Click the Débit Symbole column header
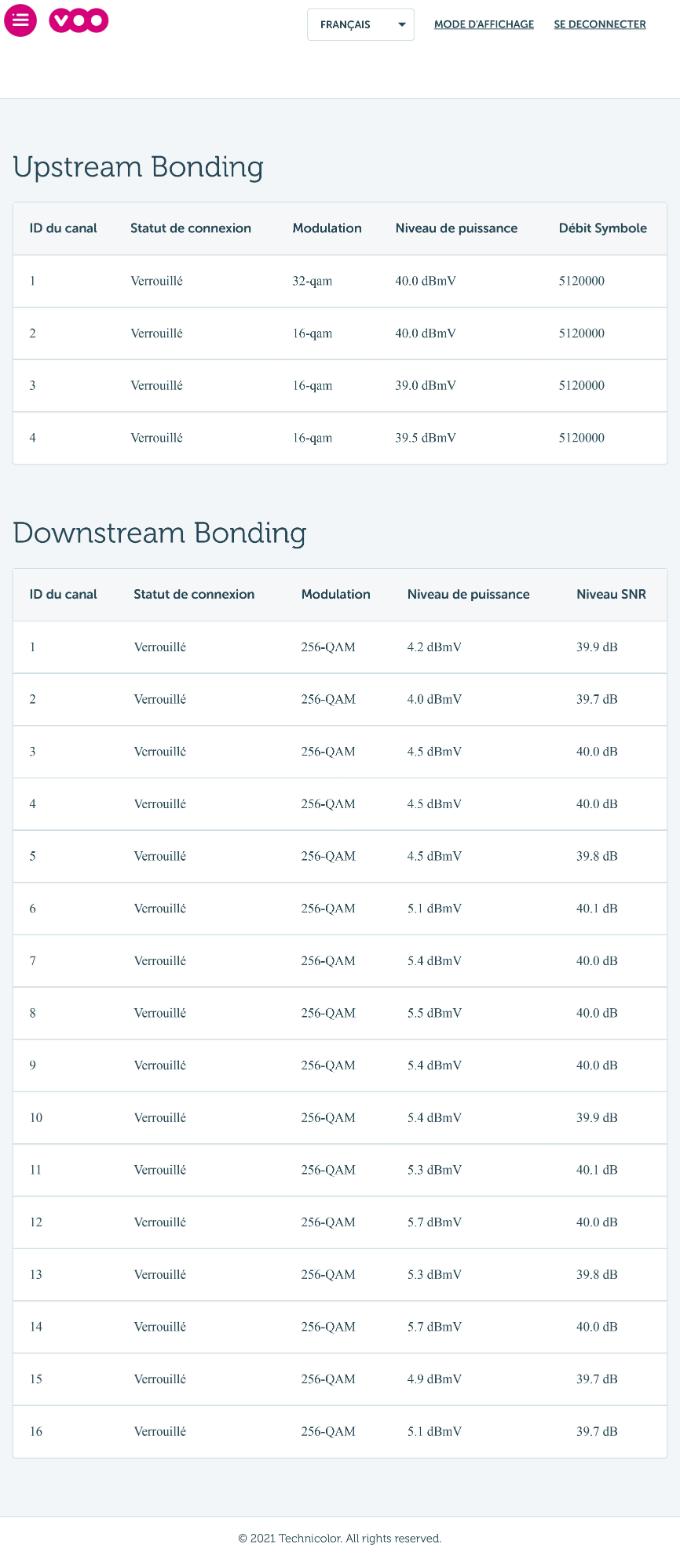 [602, 228]
